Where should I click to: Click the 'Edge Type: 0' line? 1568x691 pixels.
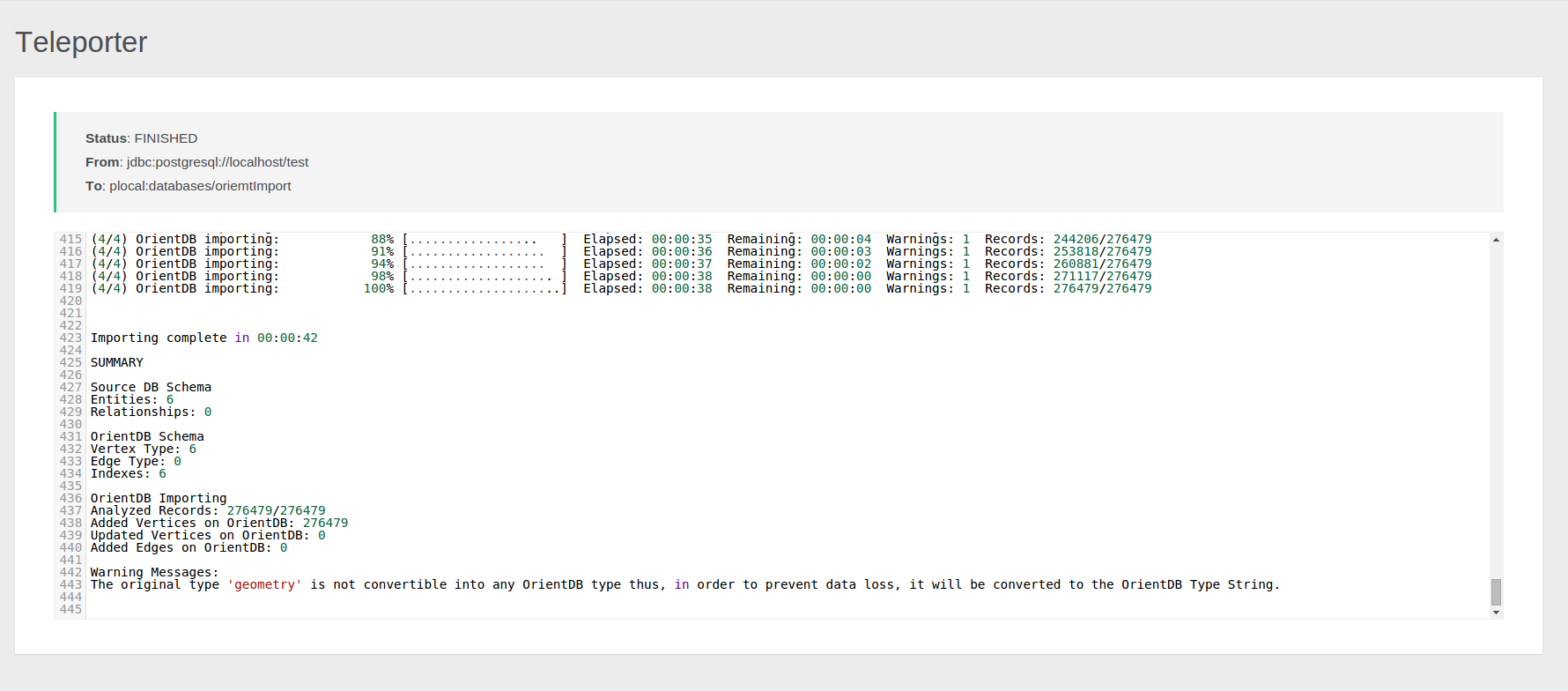pyautogui.click(x=136, y=461)
